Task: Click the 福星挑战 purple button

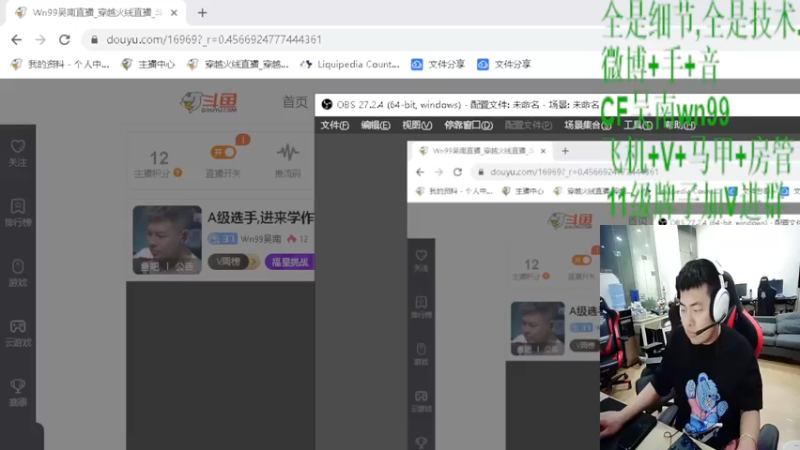Action: (290, 262)
